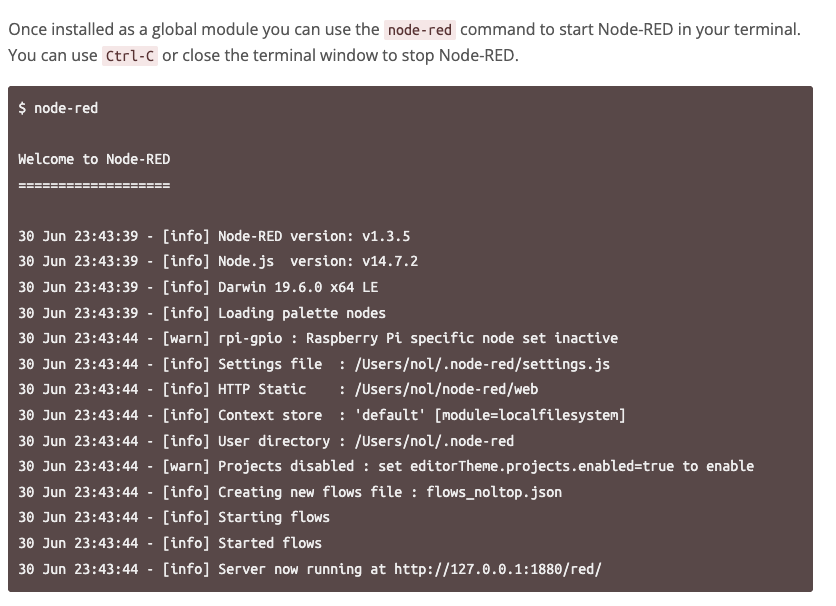Click the inline 'node-red' code term
The width and height of the screenshot is (836, 606).
tap(420, 30)
